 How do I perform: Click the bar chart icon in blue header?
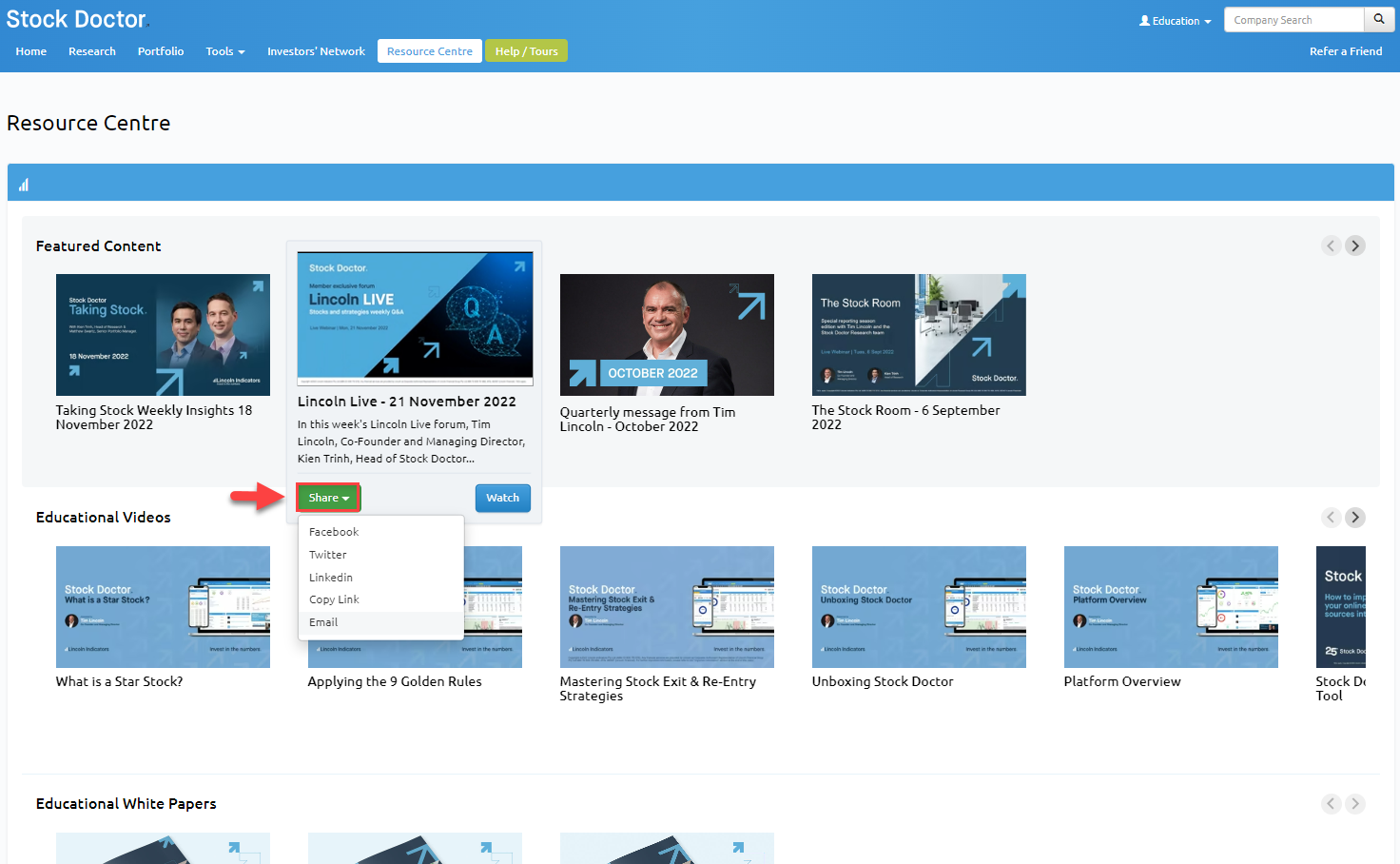pos(24,185)
